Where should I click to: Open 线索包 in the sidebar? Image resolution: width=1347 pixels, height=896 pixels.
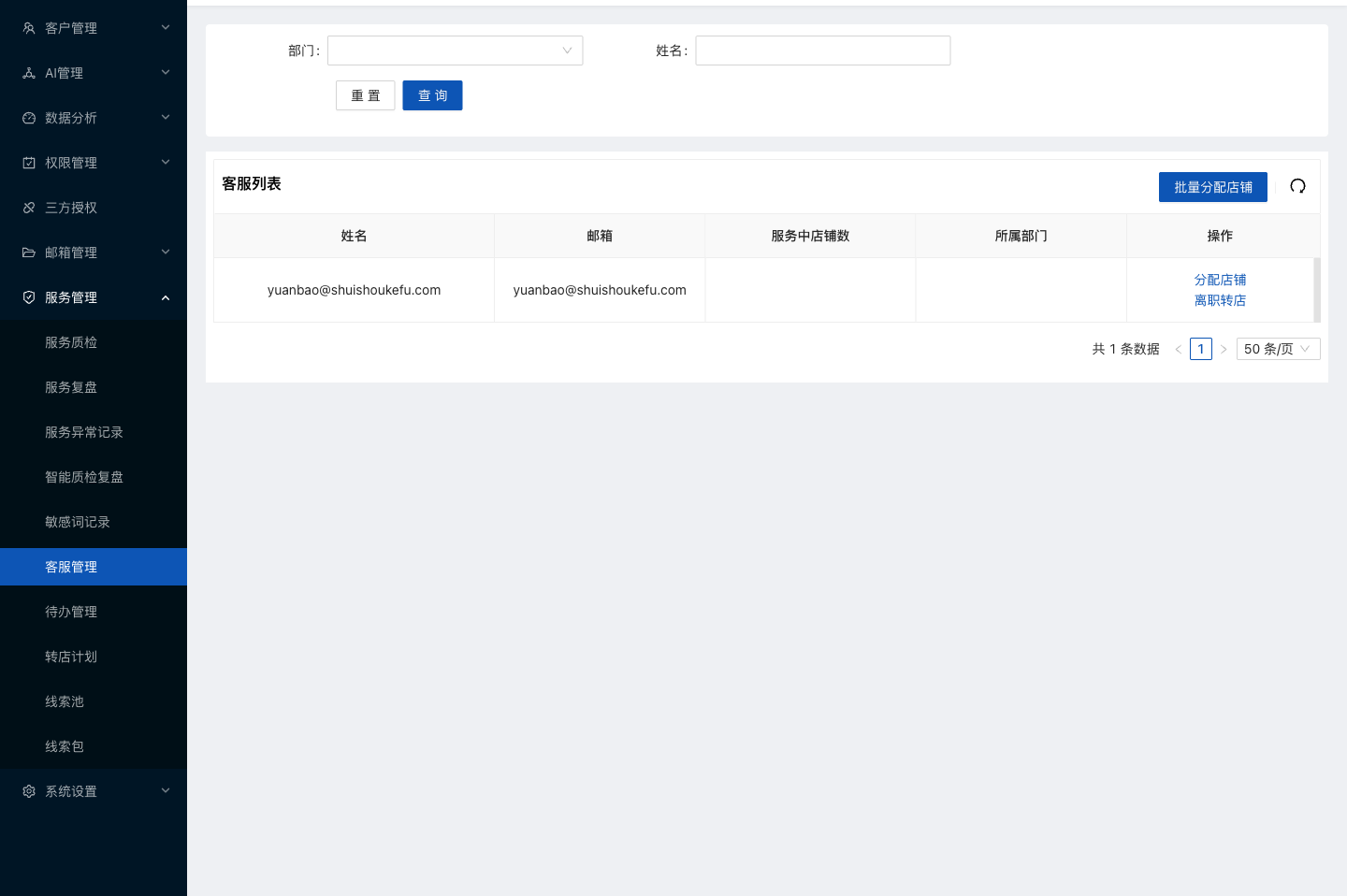[94, 746]
